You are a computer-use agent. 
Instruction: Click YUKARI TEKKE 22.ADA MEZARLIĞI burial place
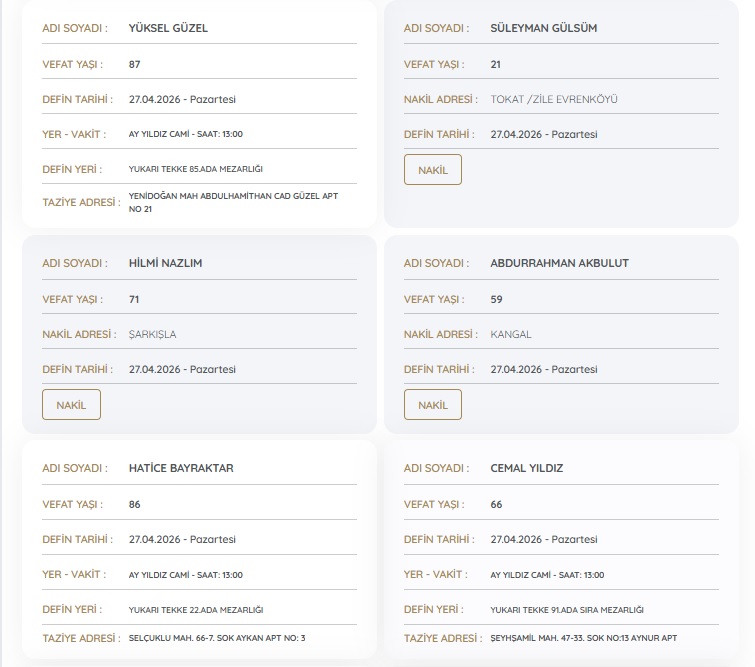[196, 609]
